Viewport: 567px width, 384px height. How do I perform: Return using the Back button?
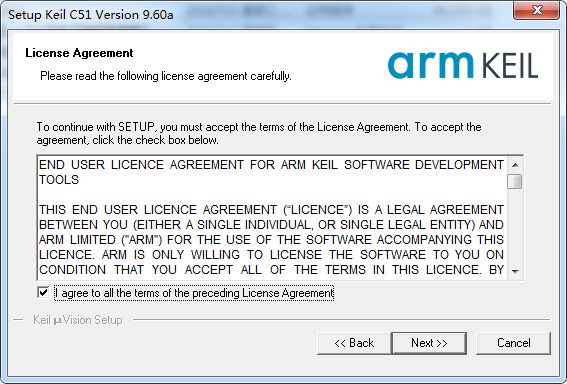click(354, 343)
